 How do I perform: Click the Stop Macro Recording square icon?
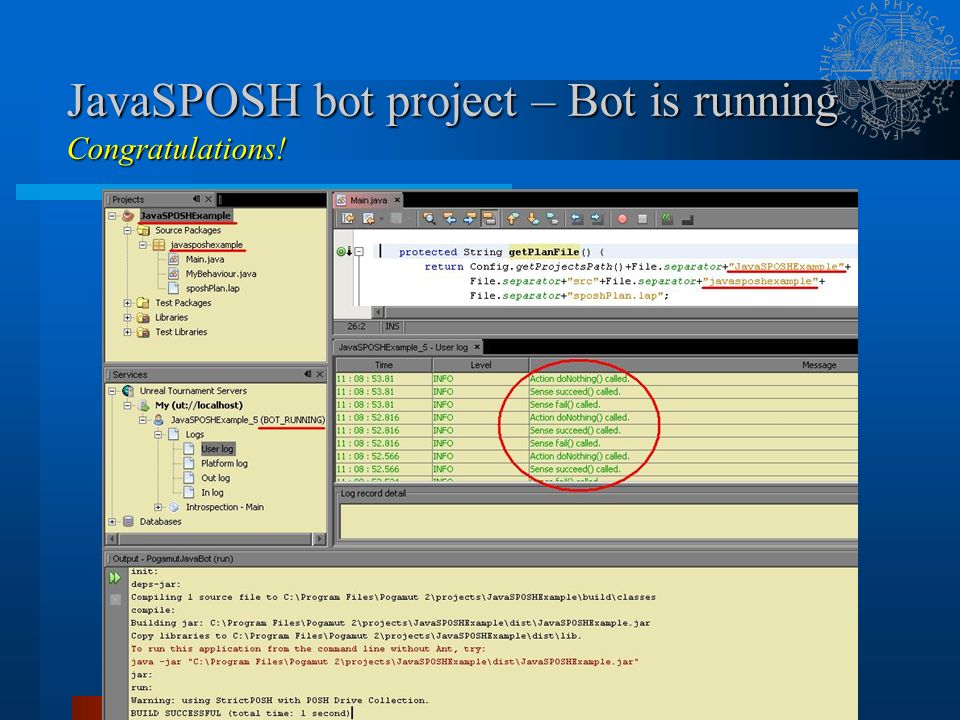point(642,219)
